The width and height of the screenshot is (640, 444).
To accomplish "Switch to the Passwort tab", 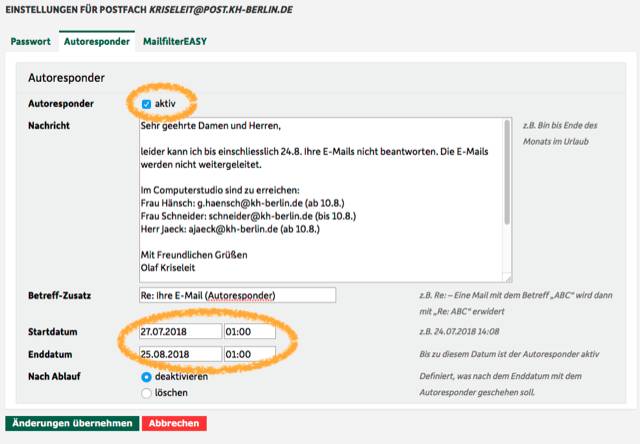I will 31,41.
